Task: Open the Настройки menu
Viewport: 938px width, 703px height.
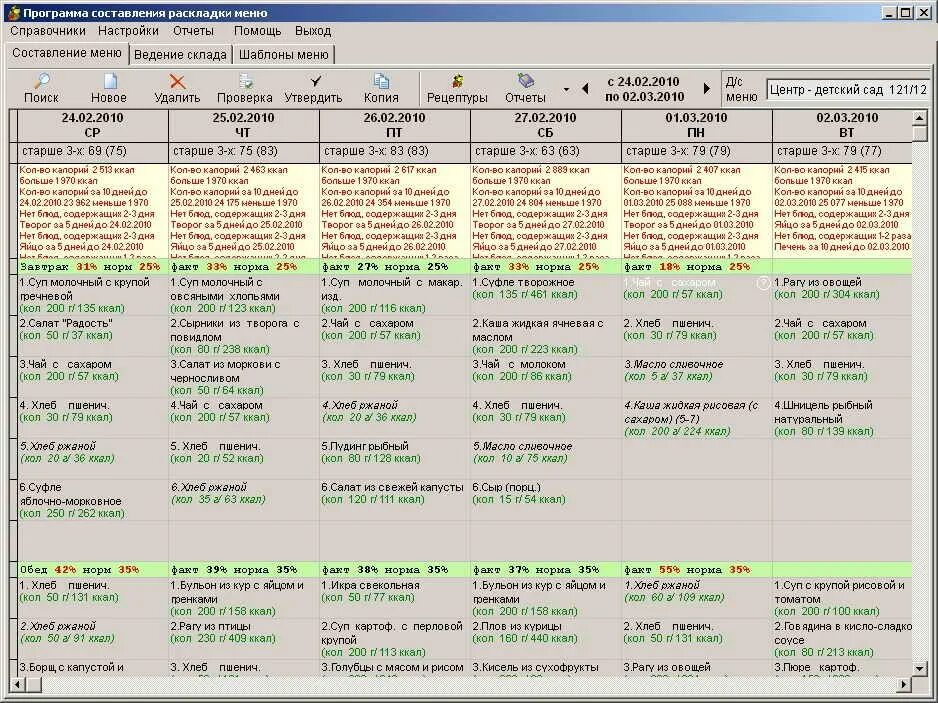Action: (x=128, y=31)
